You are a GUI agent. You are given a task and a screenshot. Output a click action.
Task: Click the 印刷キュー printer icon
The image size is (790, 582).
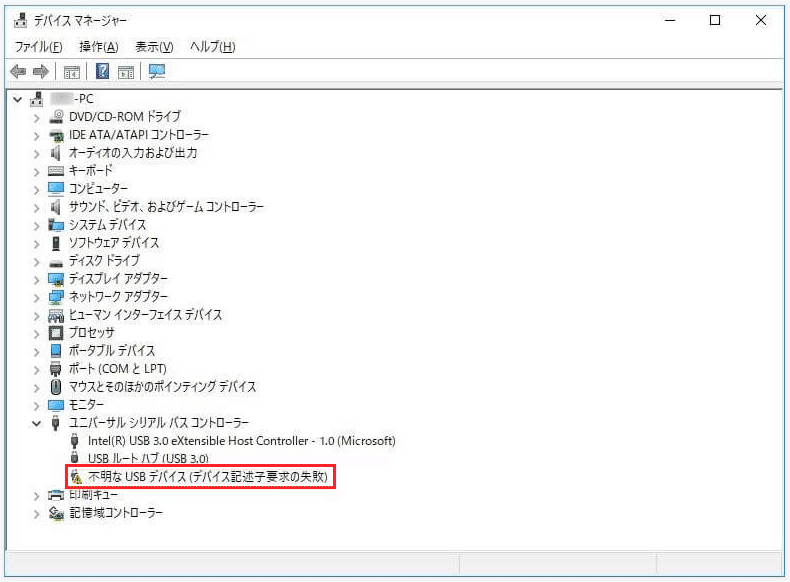[x=56, y=495]
